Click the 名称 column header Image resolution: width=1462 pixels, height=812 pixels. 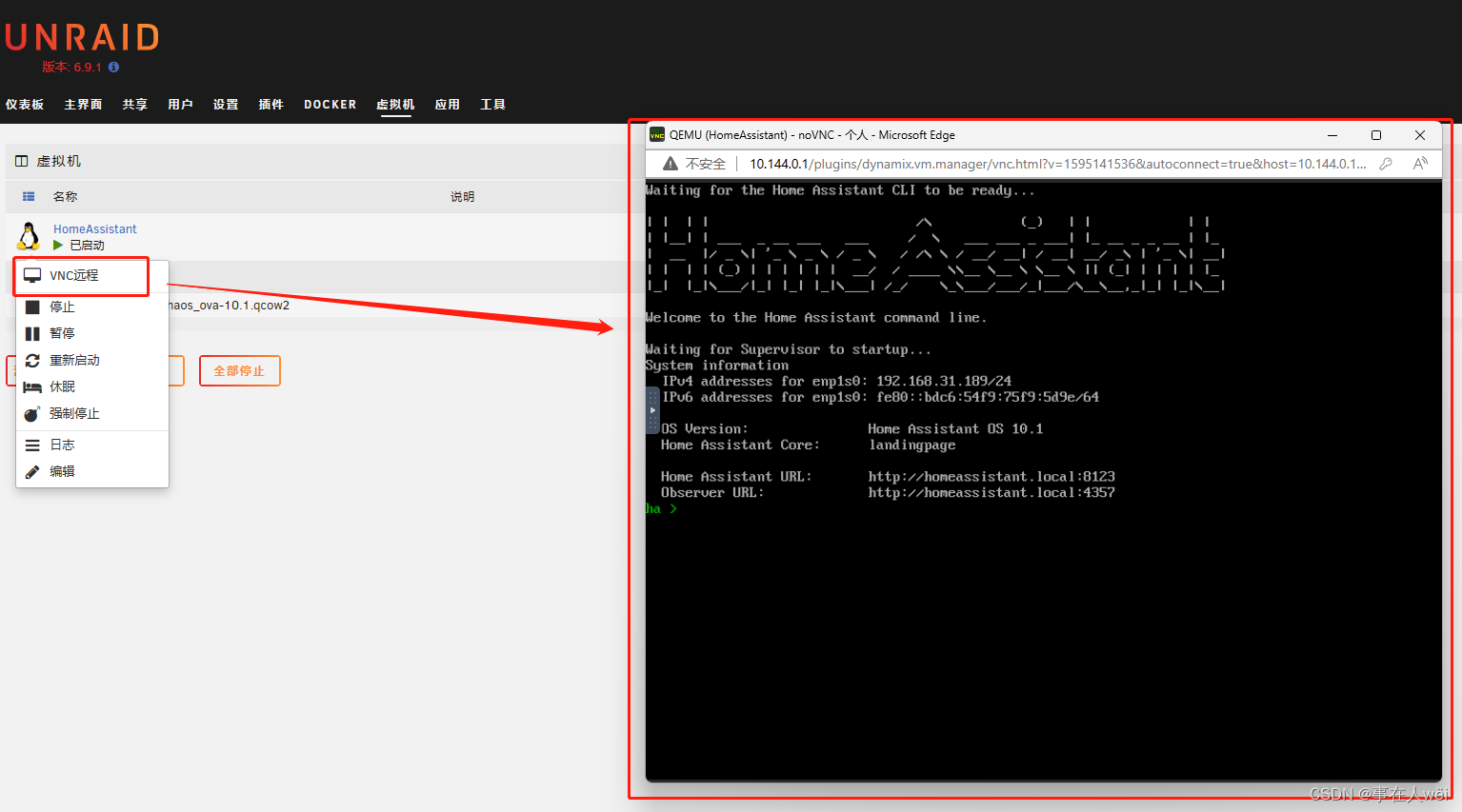[65, 196]
